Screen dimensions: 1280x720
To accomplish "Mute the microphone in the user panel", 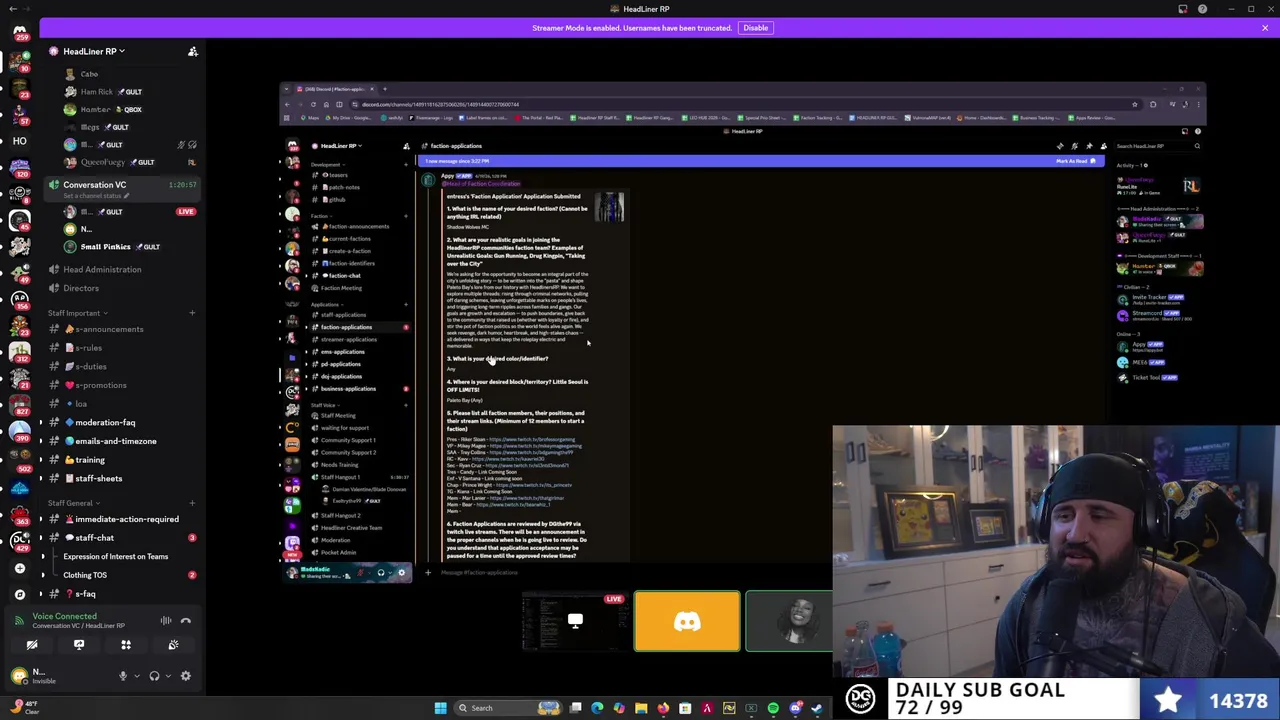I will point(122,676).
